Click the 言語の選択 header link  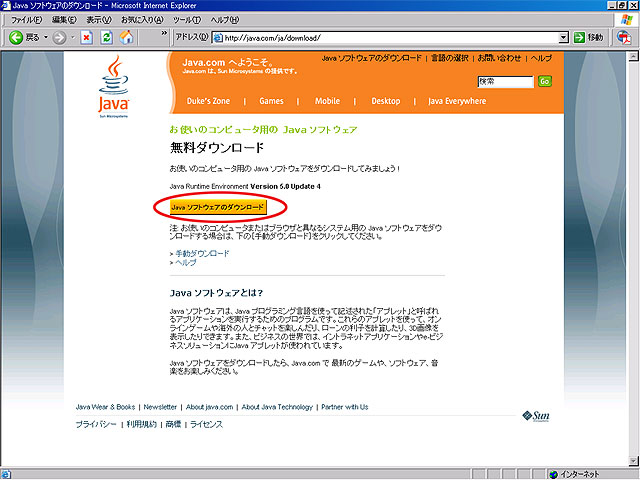point(449,58)
